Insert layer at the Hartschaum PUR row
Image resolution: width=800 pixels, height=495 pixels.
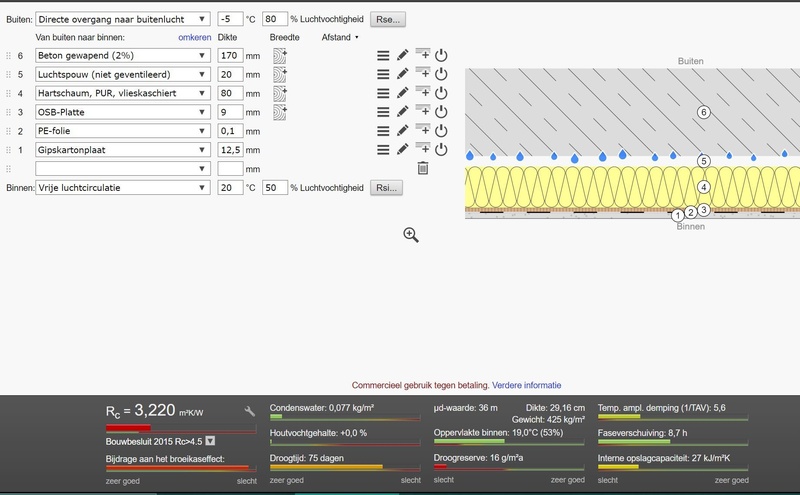tap(422, 91)
